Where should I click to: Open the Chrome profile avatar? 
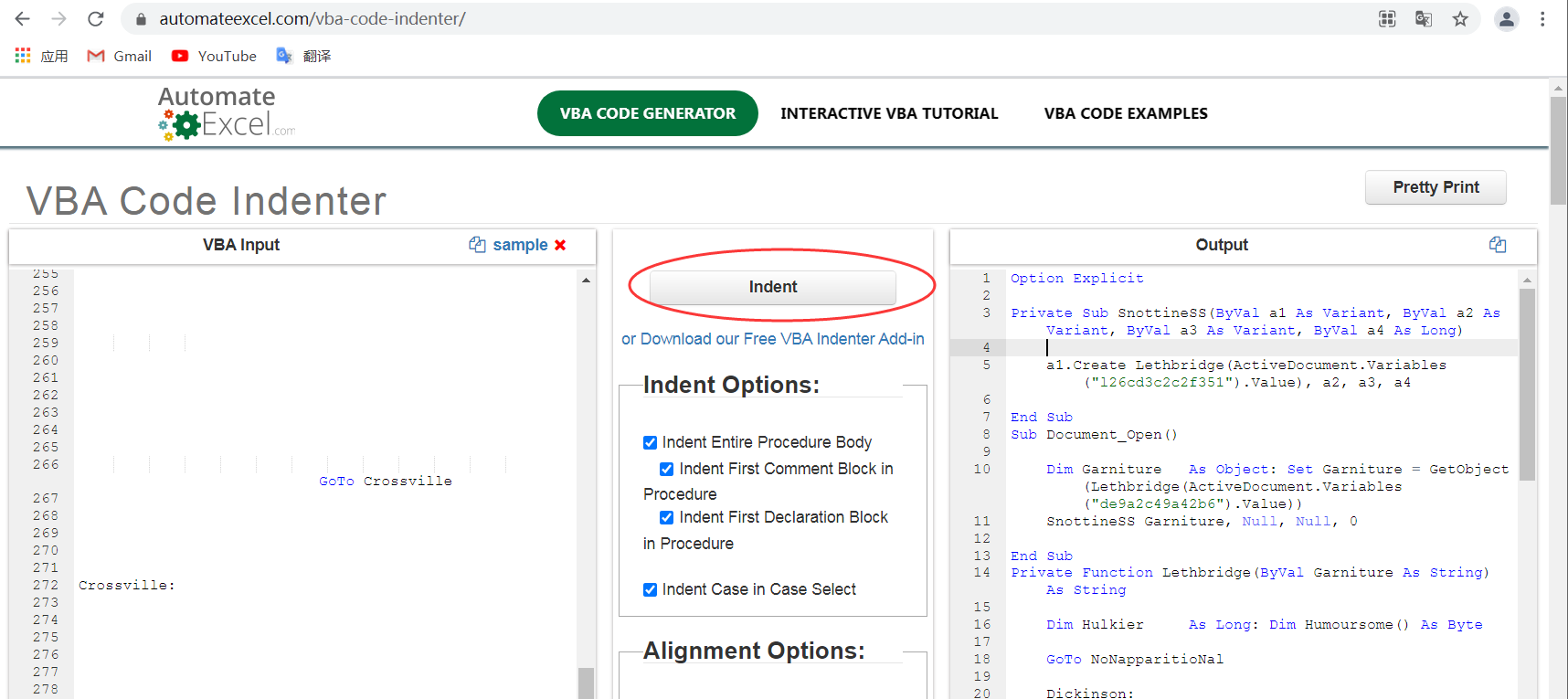tap(1506, 19)
